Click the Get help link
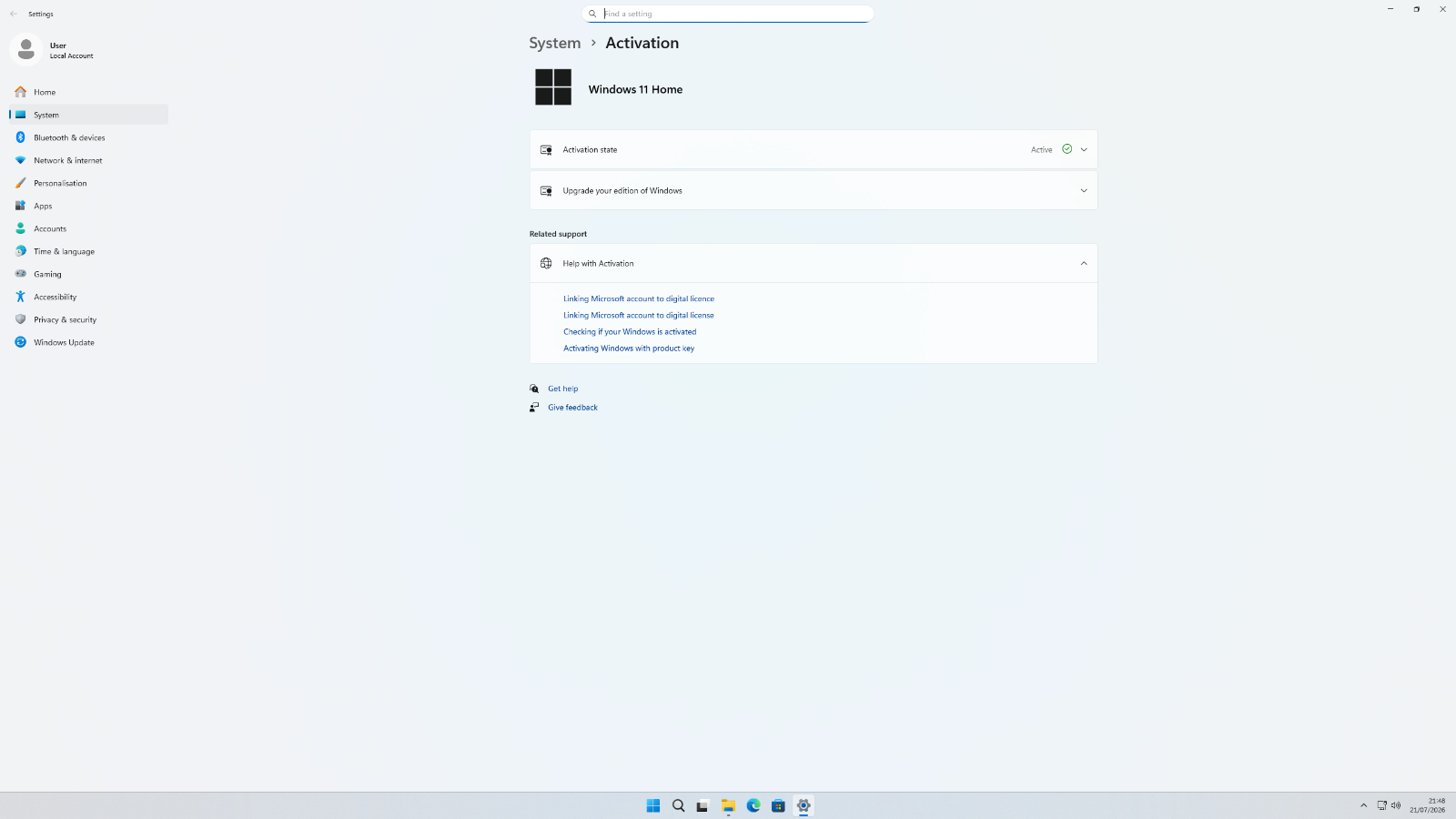 [562, 389]
